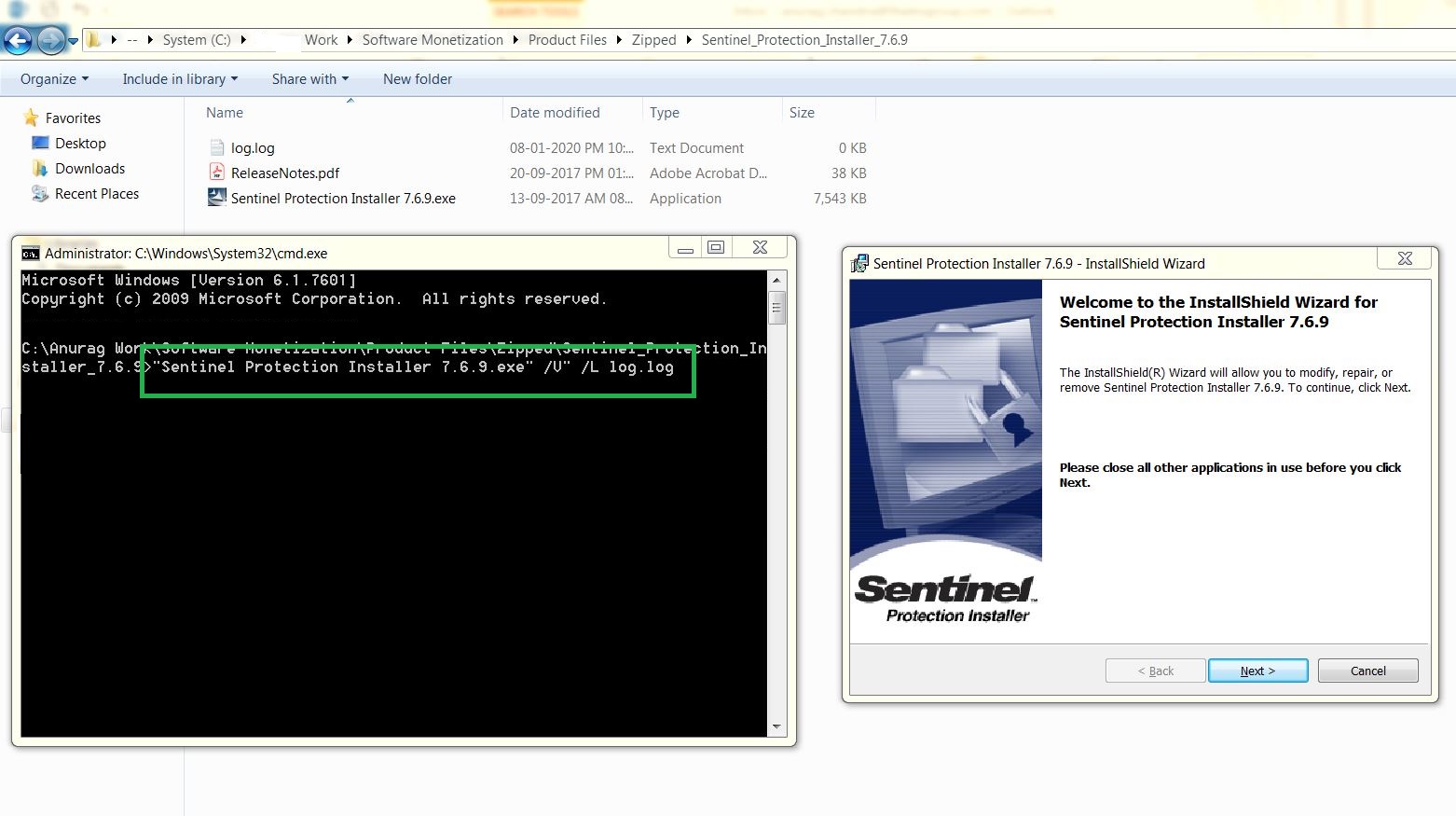Create a new folder using New folder

(x=417, y=79)
